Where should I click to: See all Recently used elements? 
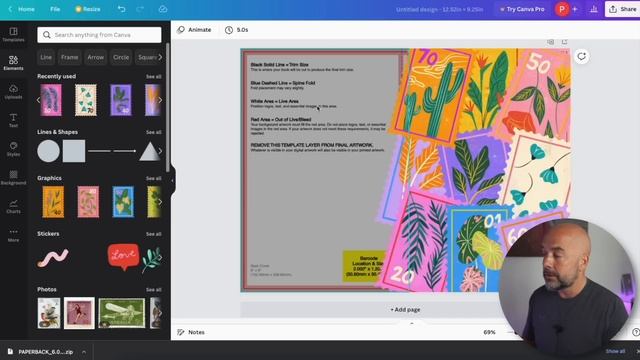point(153,76)
